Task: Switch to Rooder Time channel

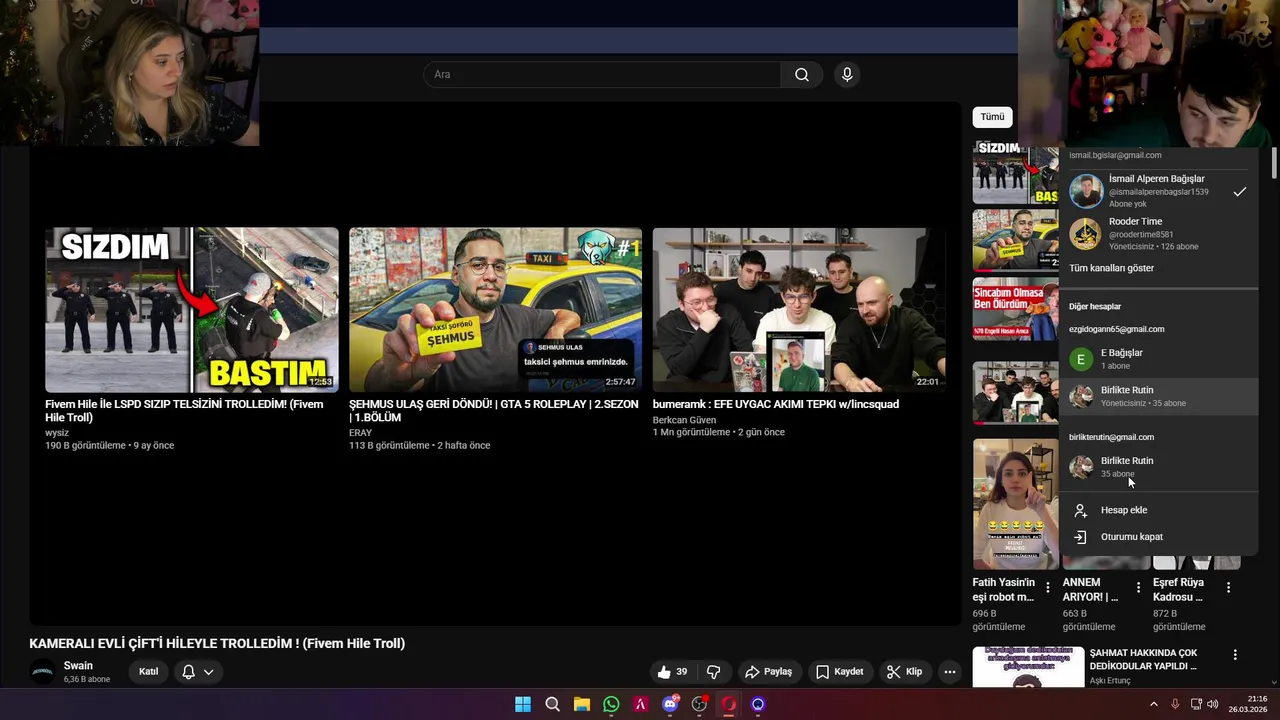Action: coord(1158,233)
